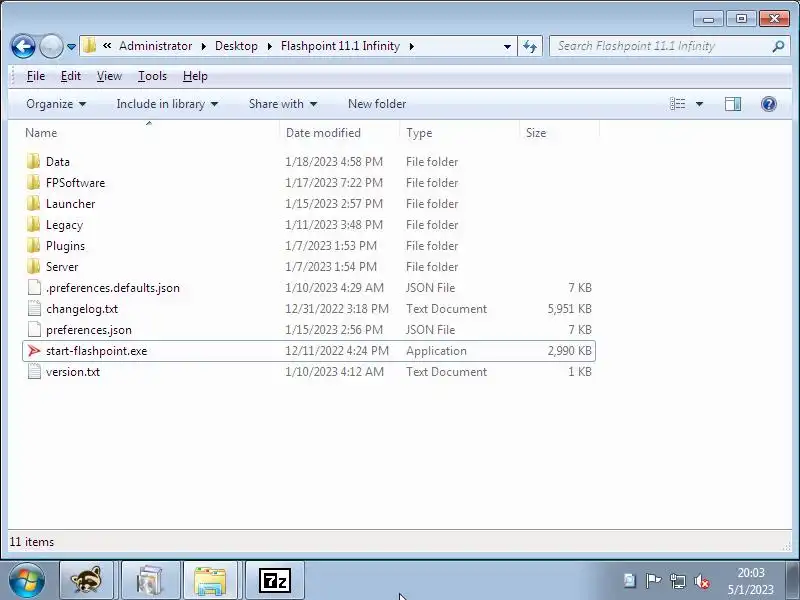Close the Explorer window
The height and width of the screenshot is (600, 800).
click(x=774, y=19)
